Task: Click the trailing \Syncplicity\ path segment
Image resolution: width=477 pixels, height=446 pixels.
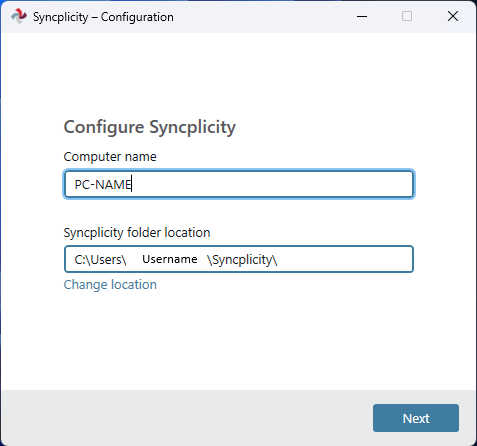Action: [242, 260]
